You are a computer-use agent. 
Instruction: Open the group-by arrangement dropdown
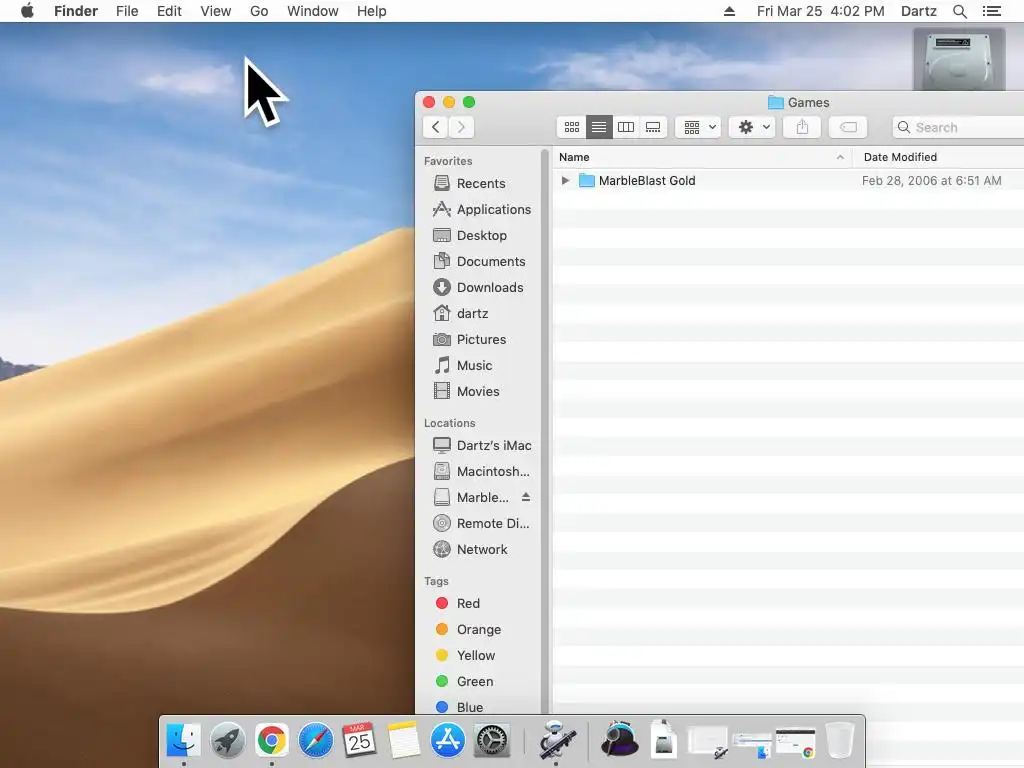coord(699,127)
